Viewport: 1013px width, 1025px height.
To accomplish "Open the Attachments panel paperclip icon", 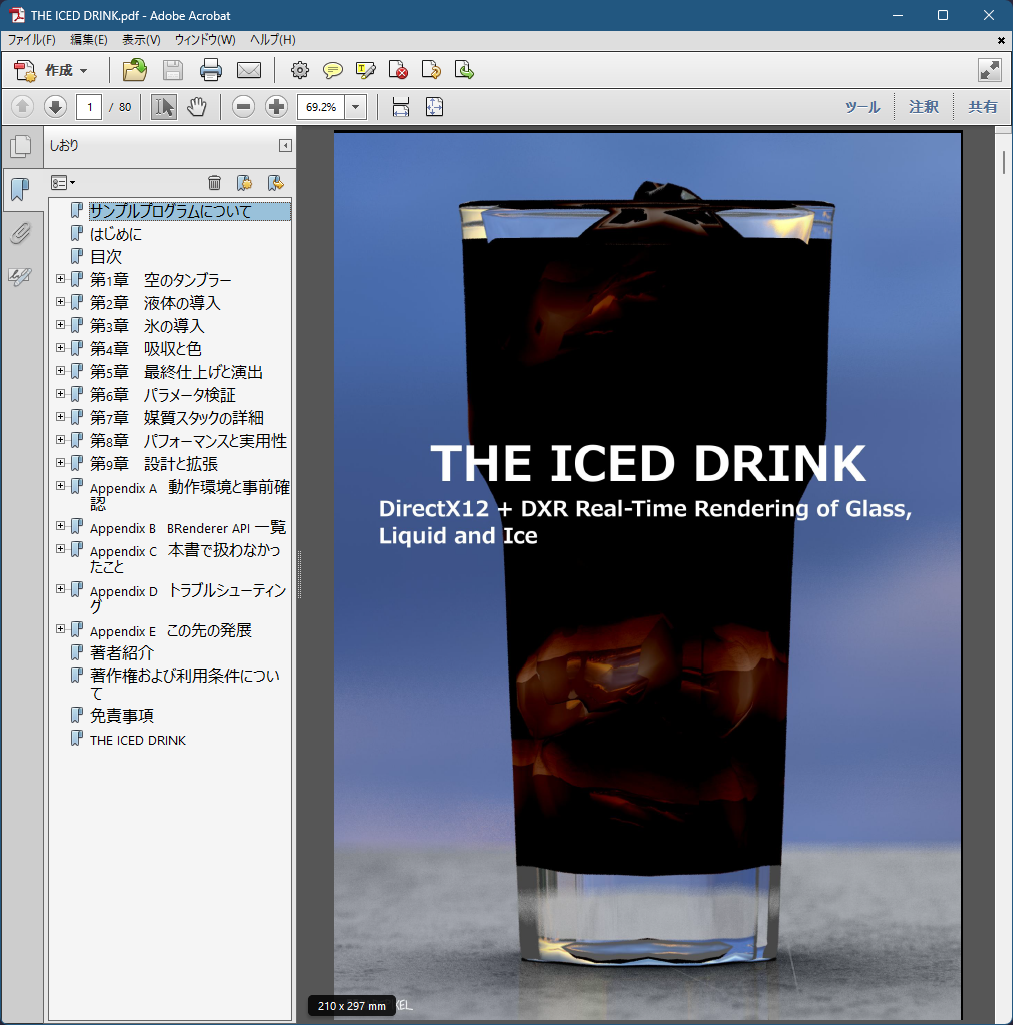I will click(20, 233).
